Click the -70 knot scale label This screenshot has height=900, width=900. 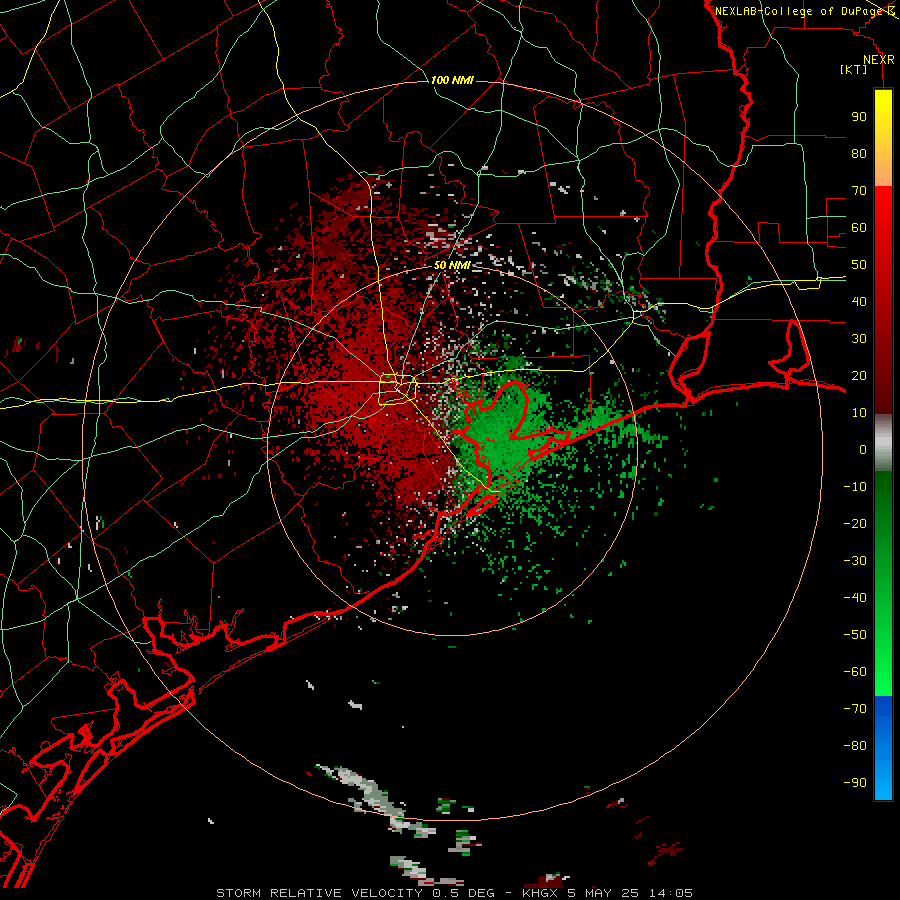tap(855, 709)
